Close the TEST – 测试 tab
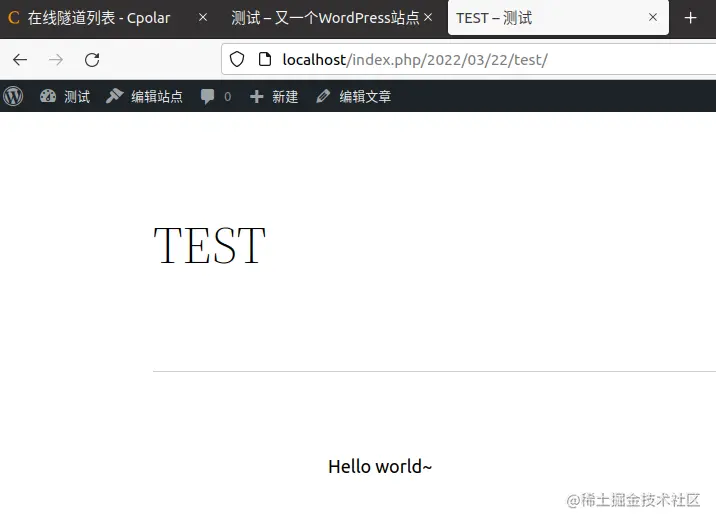Screen dimensions: 716x524 click(x=653, y=18)
